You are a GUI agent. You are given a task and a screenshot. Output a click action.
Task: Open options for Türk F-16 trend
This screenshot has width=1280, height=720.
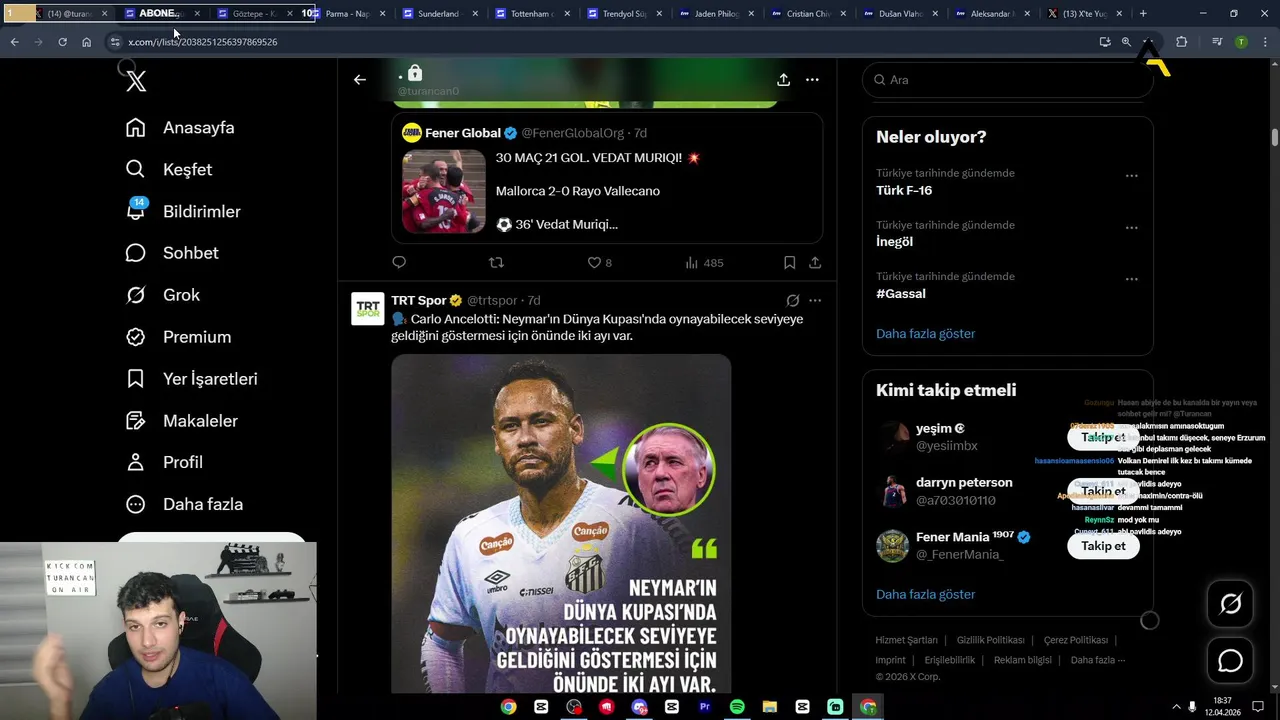[1131, 176]
